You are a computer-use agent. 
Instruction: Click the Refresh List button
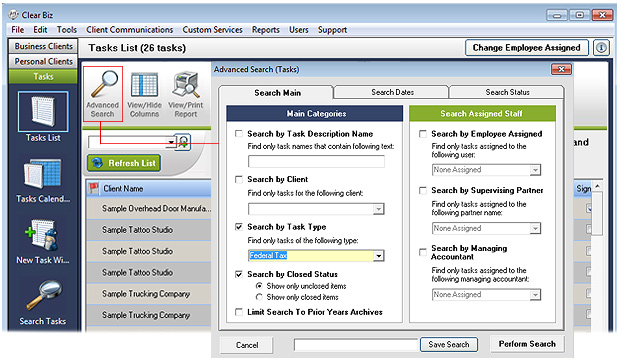(x=124, y=163)
